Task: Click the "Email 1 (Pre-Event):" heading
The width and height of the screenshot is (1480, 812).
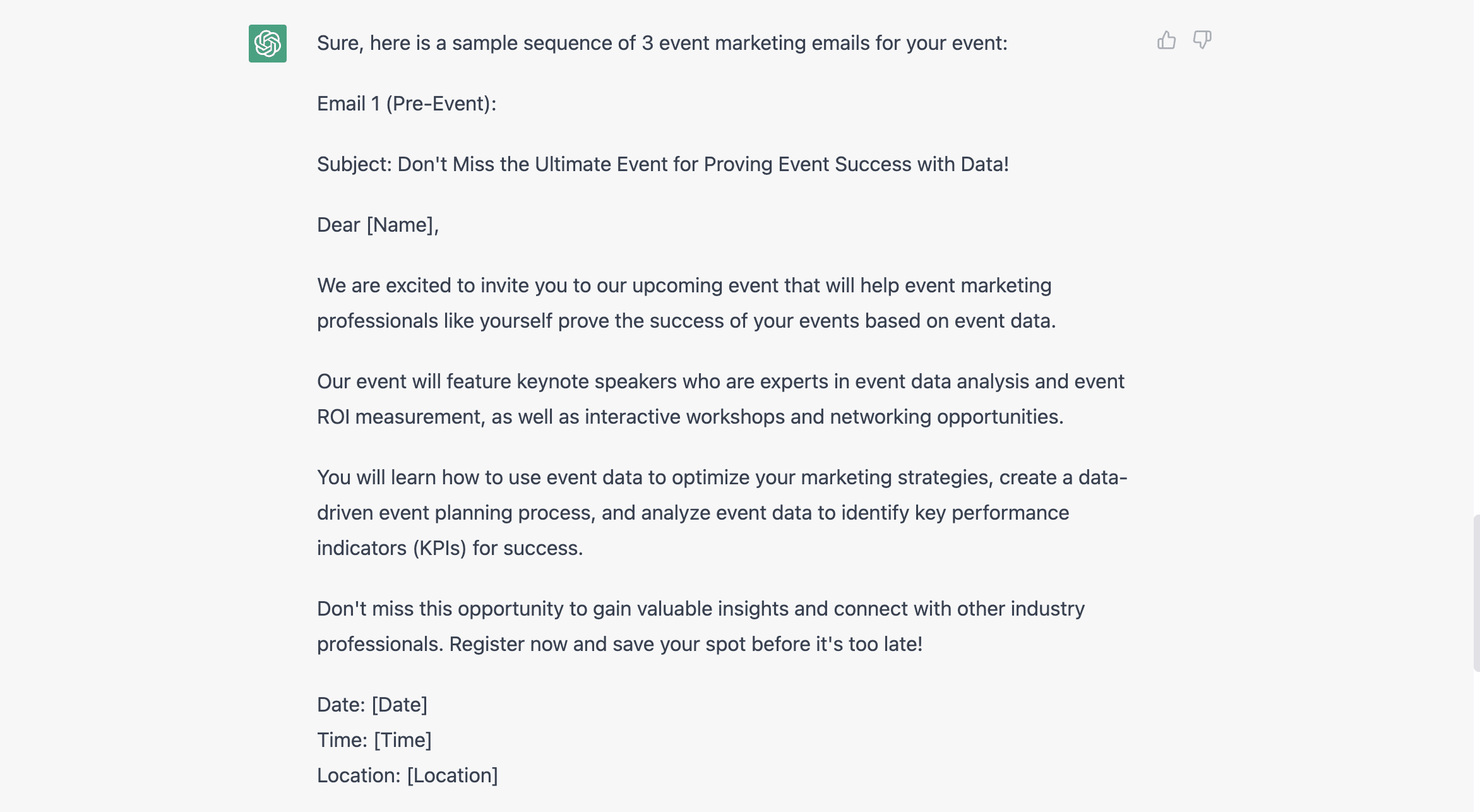Action: tap(407, 104)
